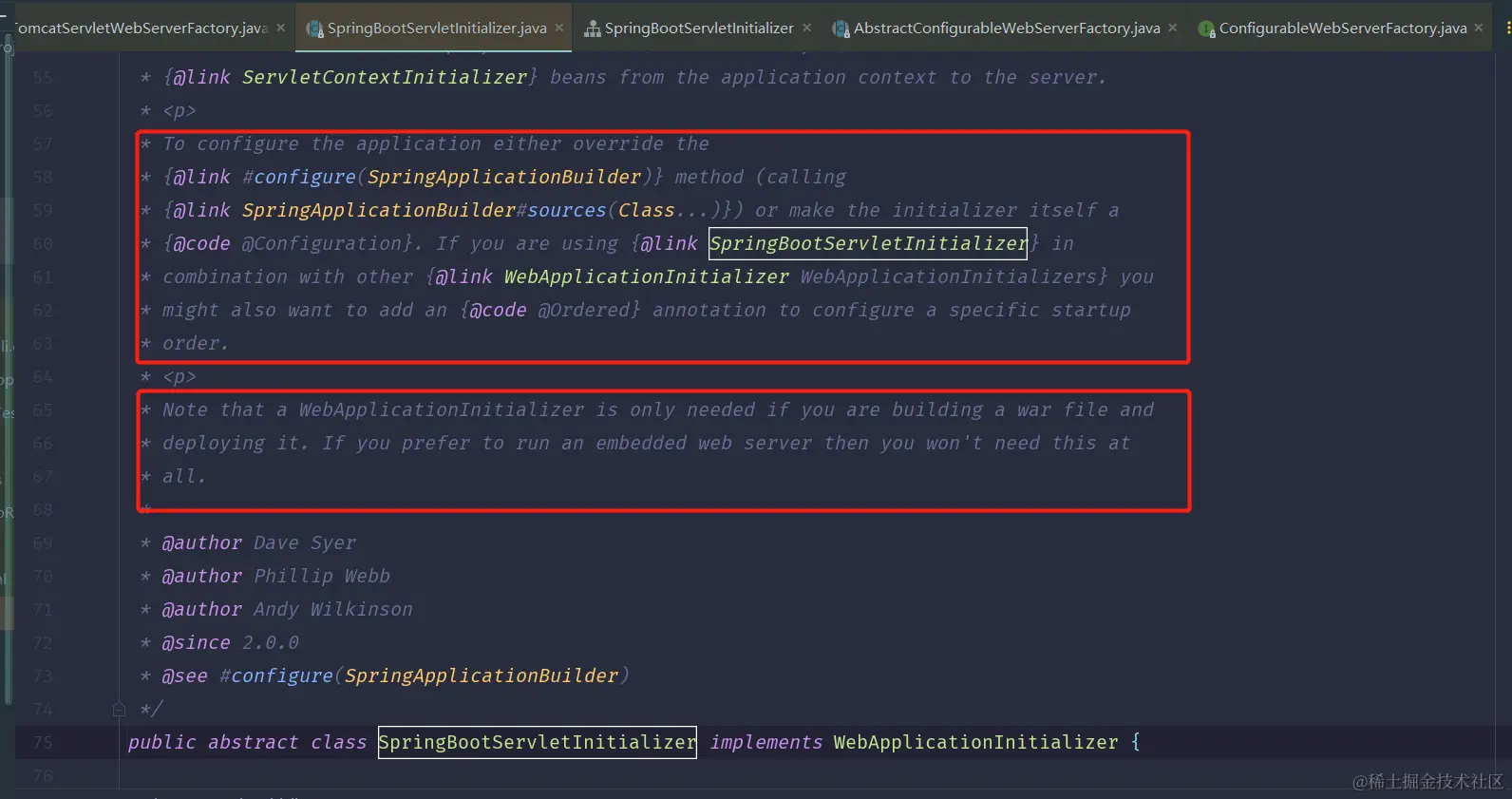This screenshot has height=799, width=1512.
Task: Click the class name SpringBootServletInitializer on line 75
Action: [x=538, y=742]
